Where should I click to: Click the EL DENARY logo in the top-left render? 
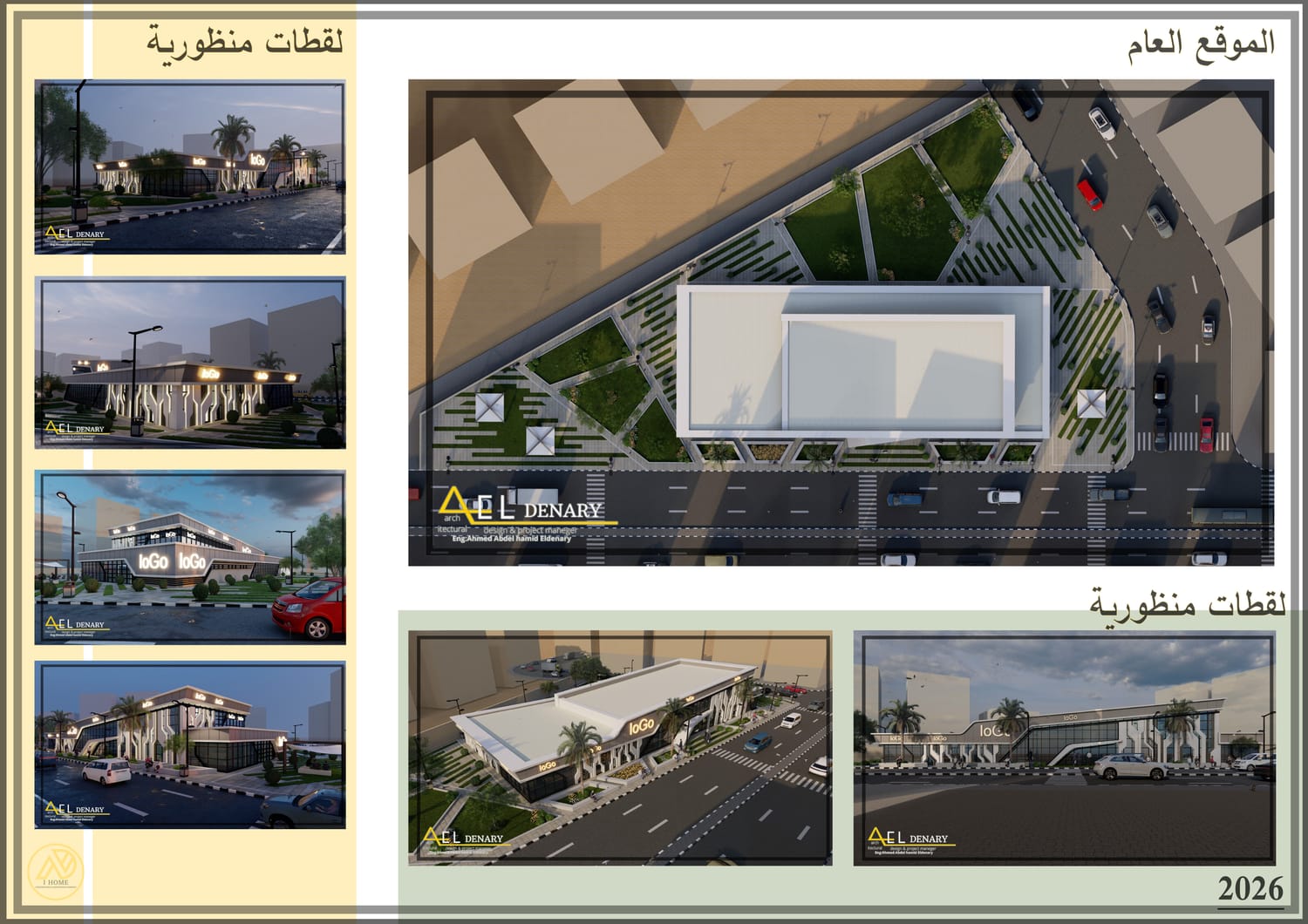[x=75, y=234]
